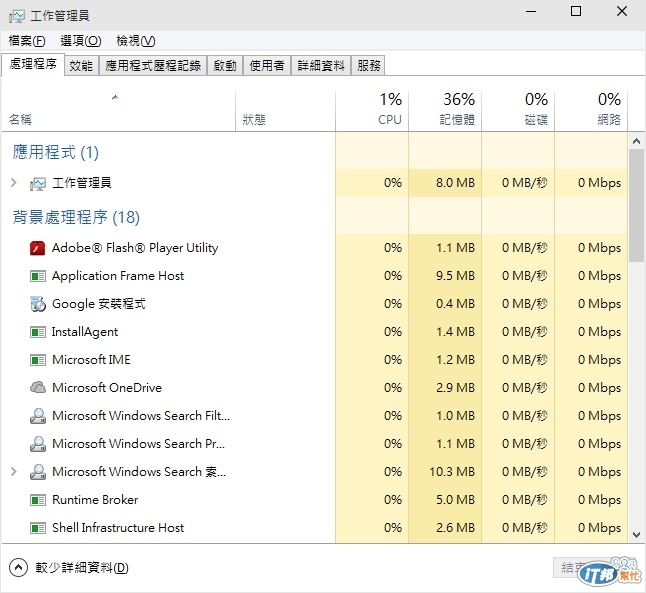The height and width of the screenshot is (593, 646).
Task: Minimize the Task Manager window
Action: coord(531,12)
